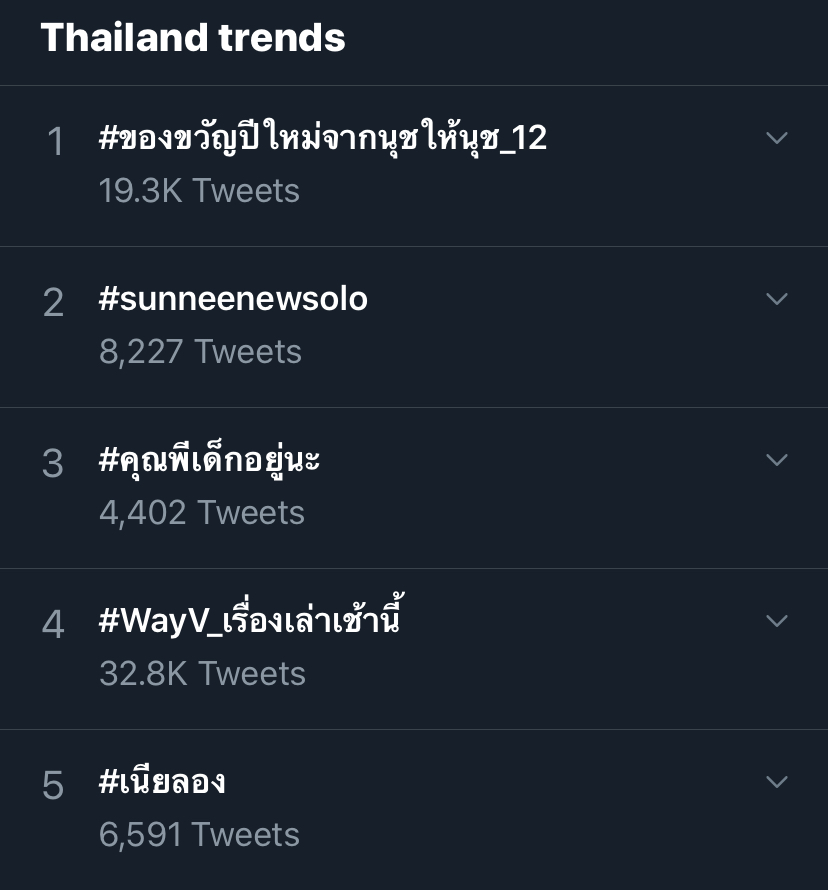Select the 4,402 Tweets label
This screenshot has height=890, width=828.
[202, 513]
